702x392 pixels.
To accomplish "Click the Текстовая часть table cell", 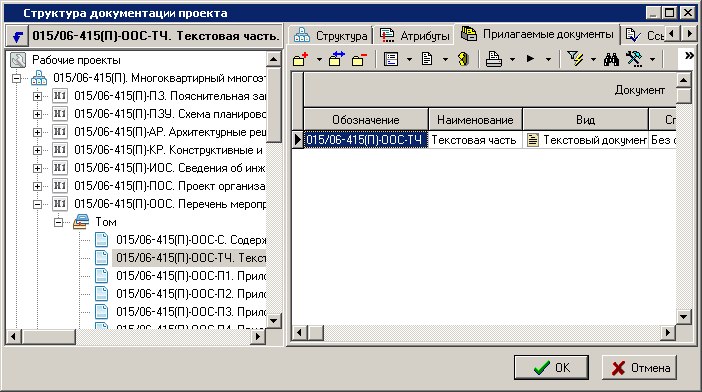I will (x=475, y=140).
